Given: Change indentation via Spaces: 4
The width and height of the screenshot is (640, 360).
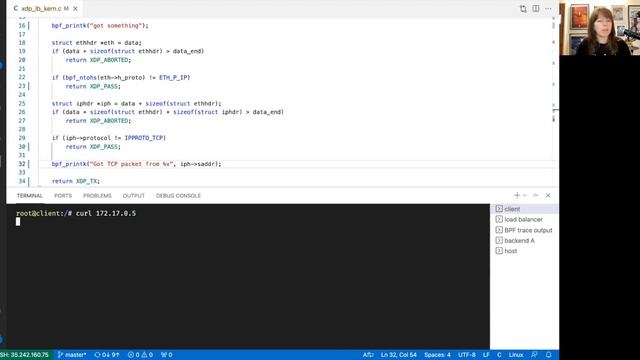Looking at the screenshot, I should pos(438,355).
